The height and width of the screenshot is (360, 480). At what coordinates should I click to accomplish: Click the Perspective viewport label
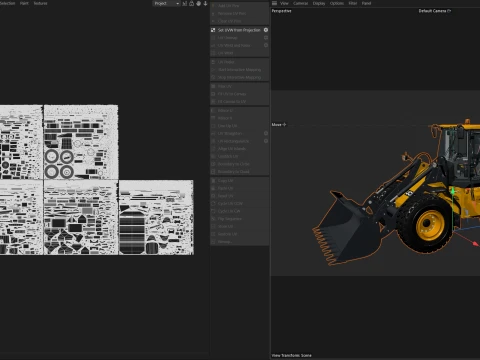[281, 11]
